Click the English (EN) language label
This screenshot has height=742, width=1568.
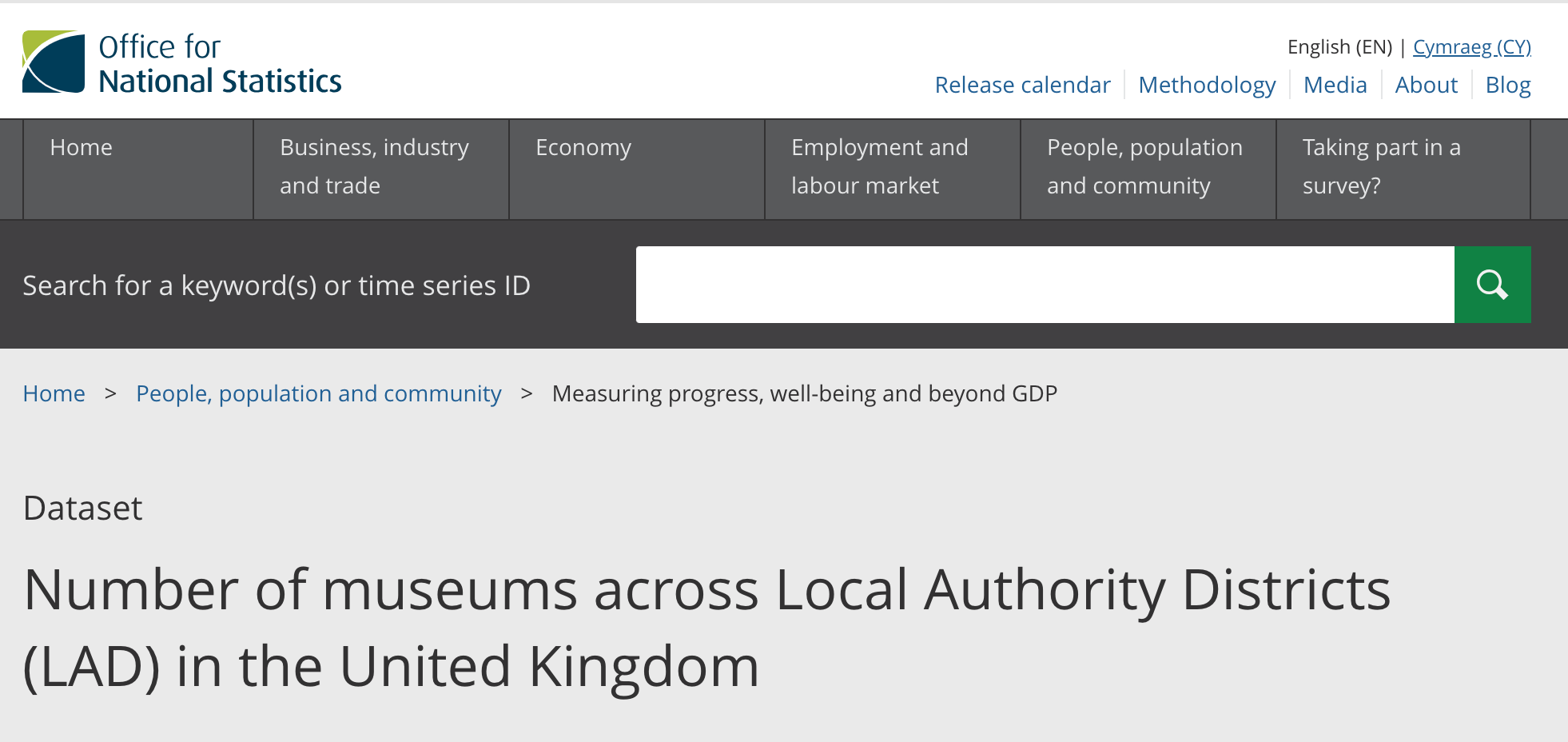coord(1339,47)
